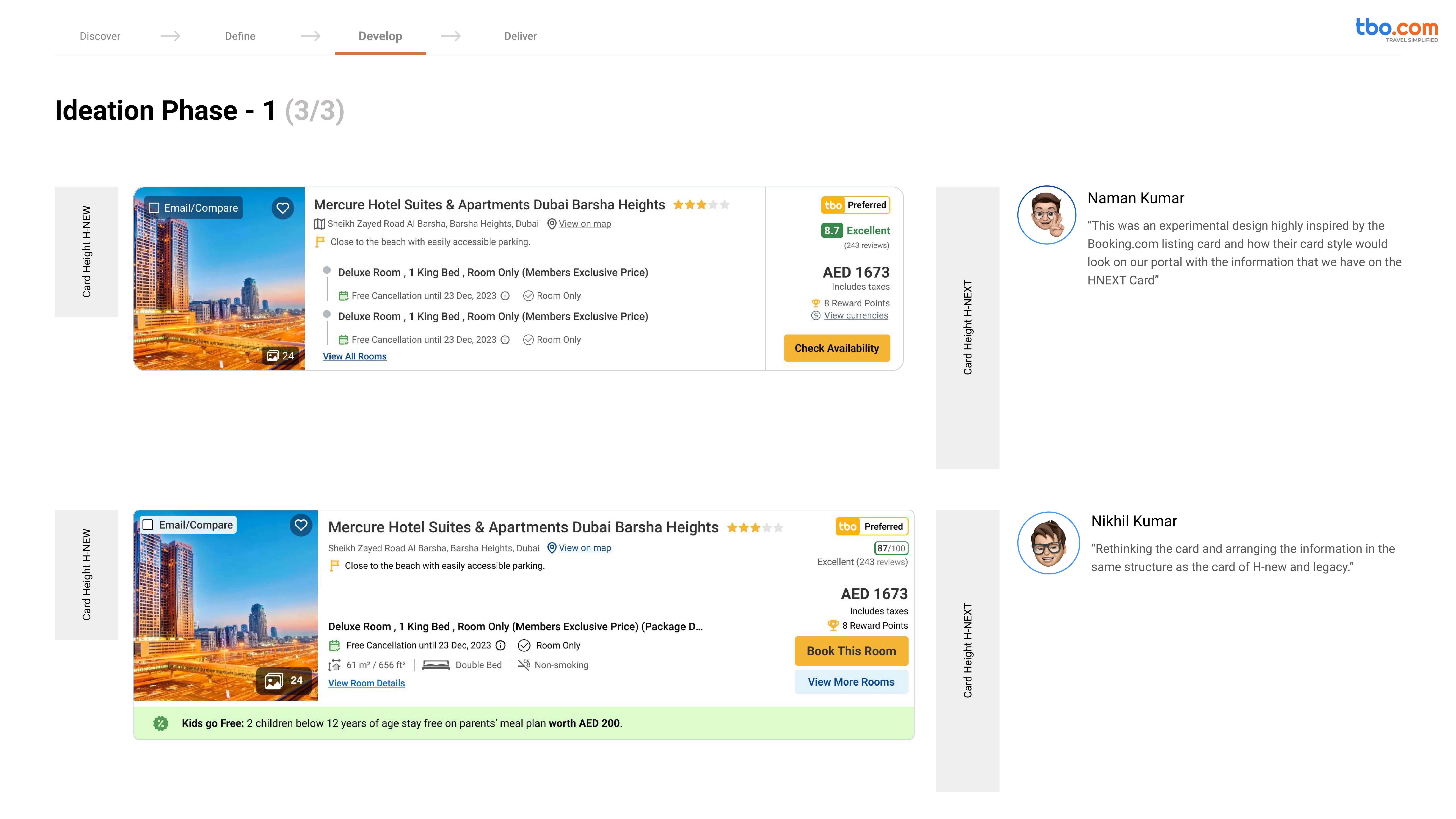Switch to the Discover step tab

(100, 36)
